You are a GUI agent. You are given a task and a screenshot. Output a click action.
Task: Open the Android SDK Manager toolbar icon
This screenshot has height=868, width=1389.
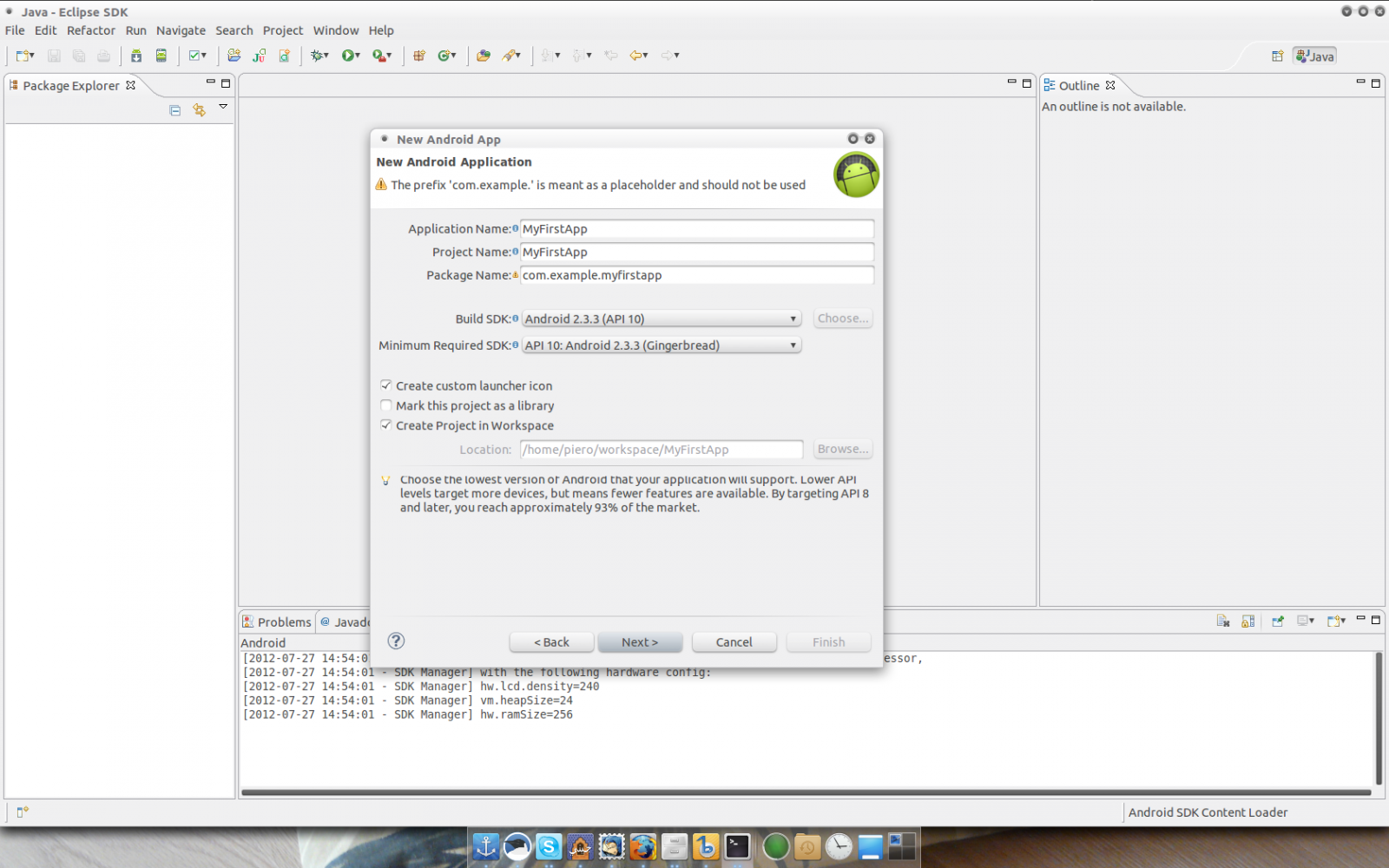pyautogui.click(x=136, y=56)
